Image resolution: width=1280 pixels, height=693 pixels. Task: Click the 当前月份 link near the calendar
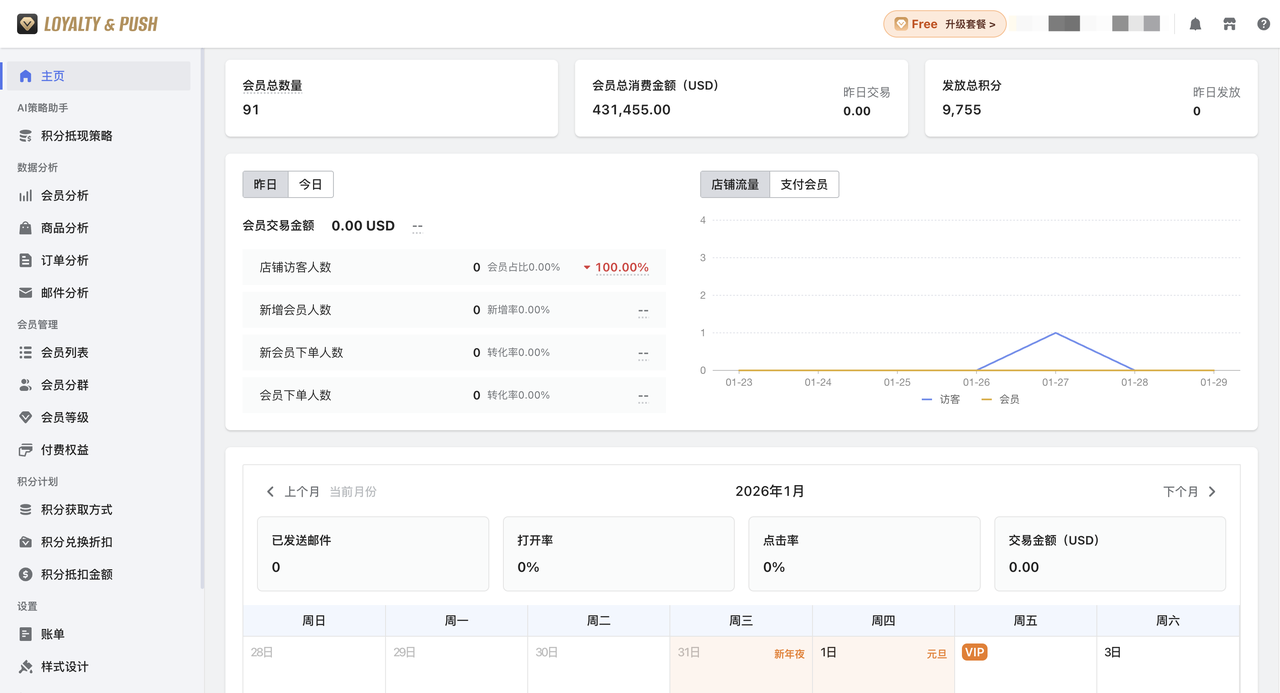(352, 491)
